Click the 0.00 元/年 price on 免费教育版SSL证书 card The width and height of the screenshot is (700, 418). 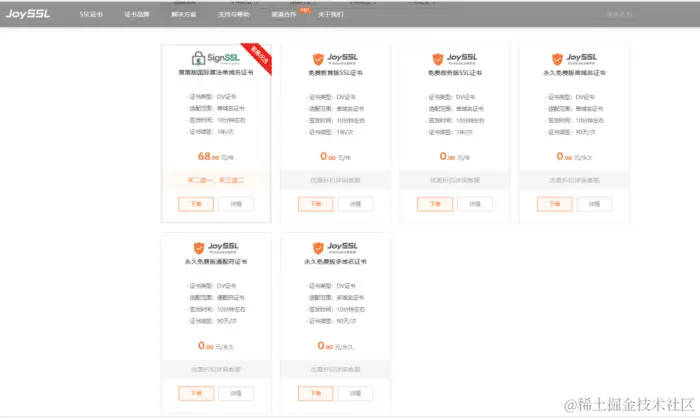tap(335, 156)
